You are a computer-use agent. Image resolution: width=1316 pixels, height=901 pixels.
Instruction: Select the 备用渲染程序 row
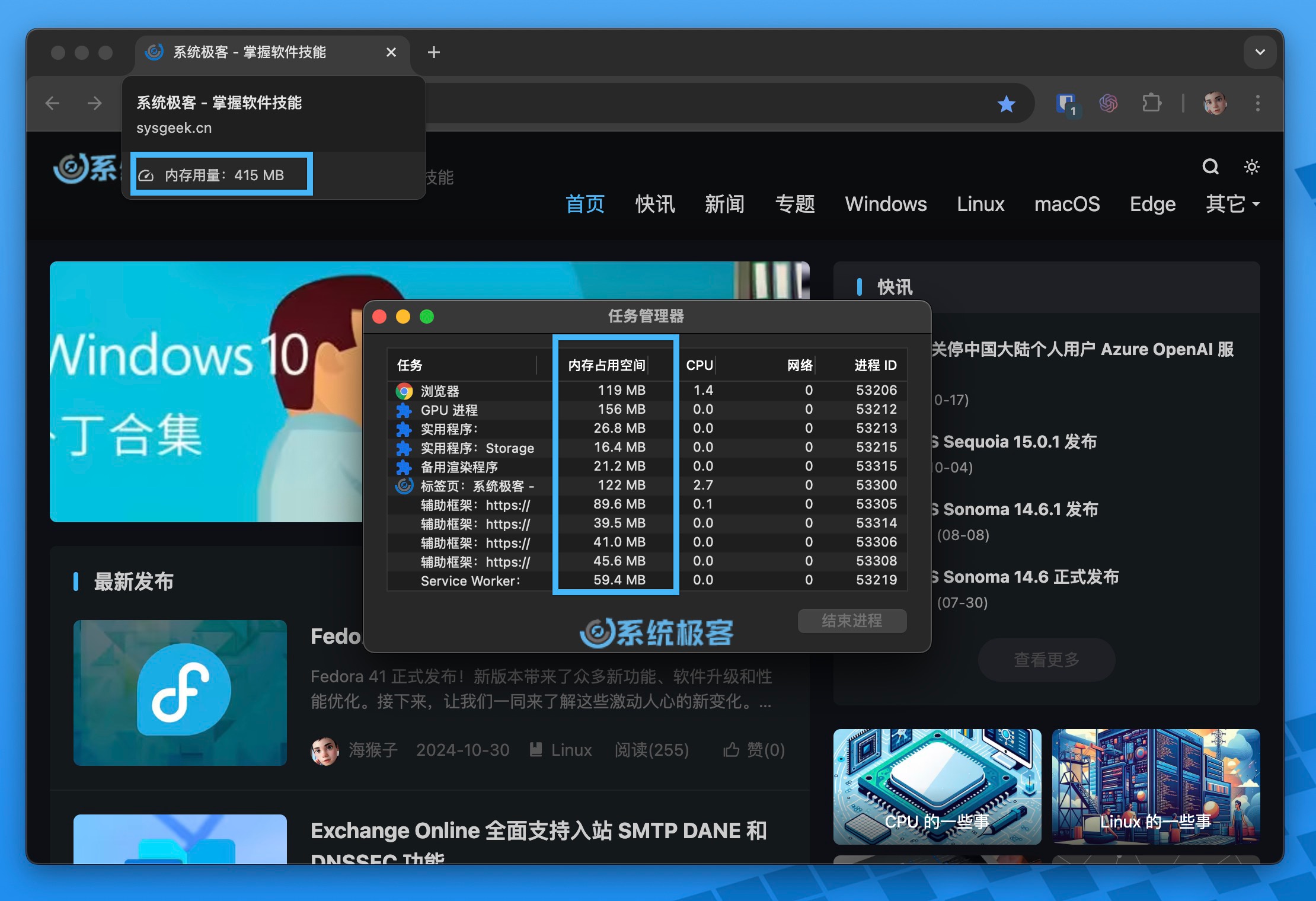click(647, 467)
